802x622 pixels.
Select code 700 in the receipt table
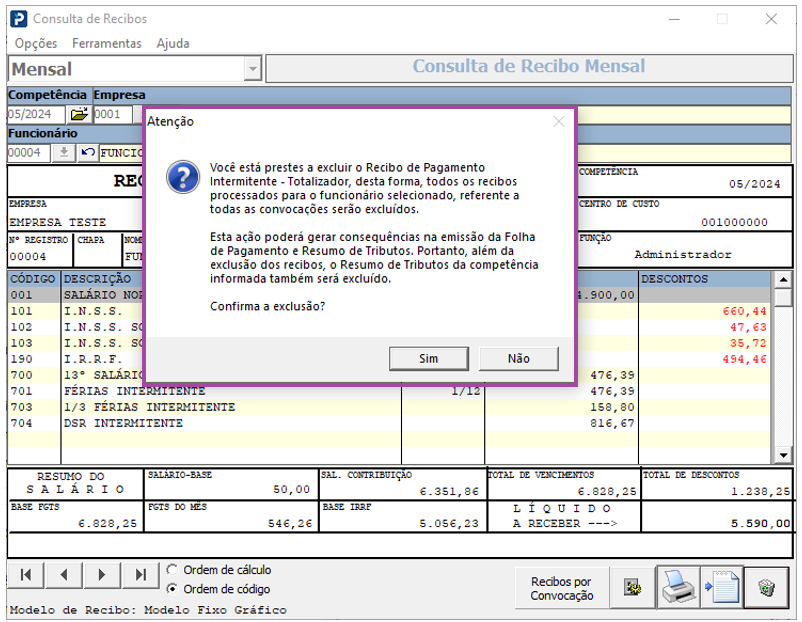click(21, 375)
